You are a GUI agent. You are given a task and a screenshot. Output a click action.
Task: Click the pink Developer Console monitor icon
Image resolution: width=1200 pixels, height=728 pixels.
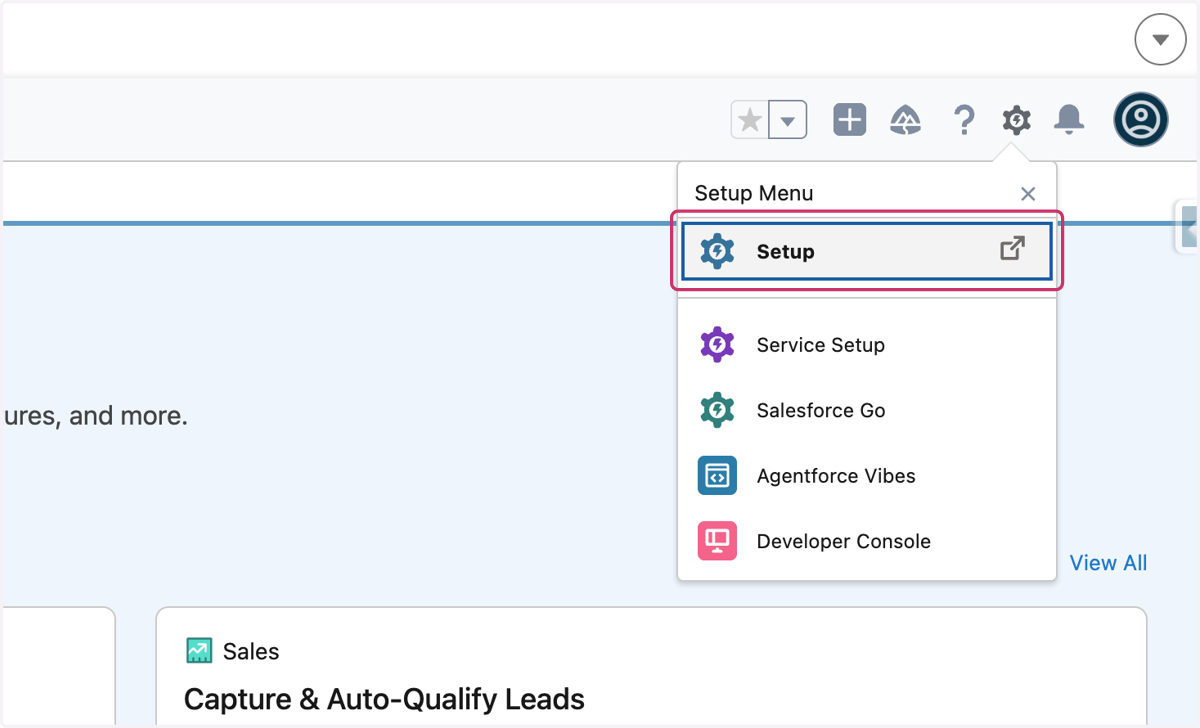click(x=717, y=541)
